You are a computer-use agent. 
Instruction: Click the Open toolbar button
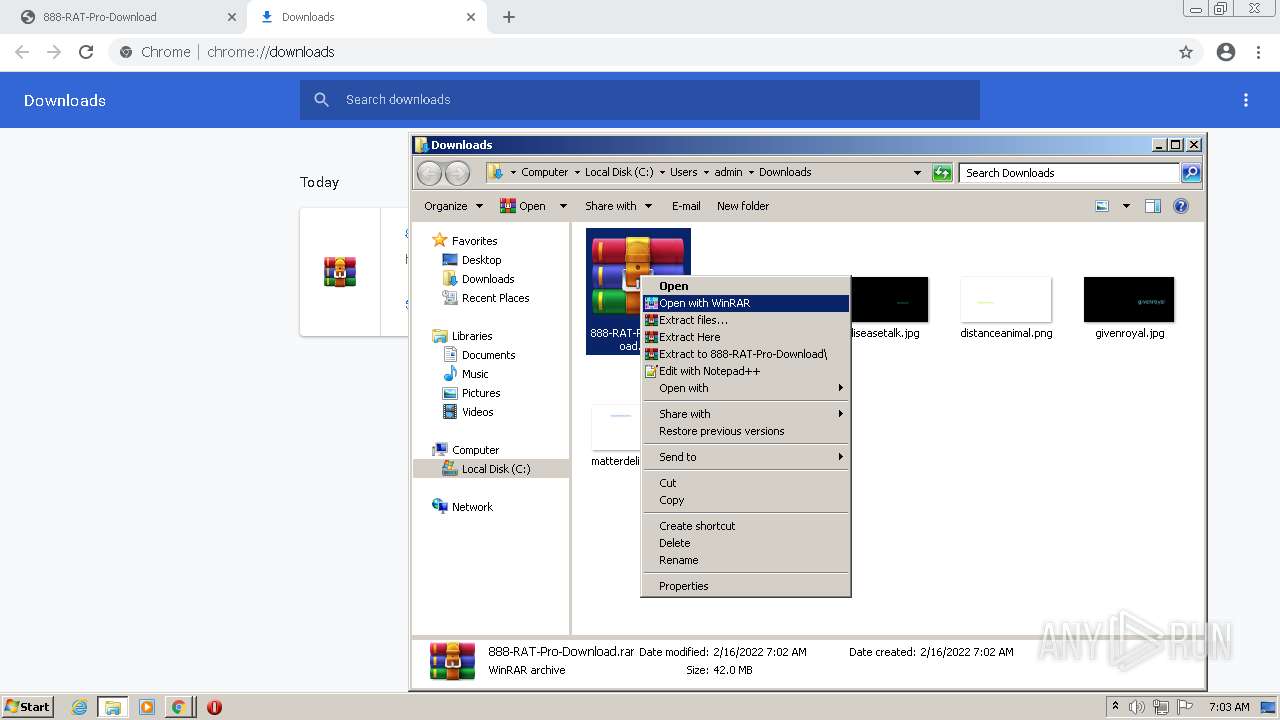(x=523, y=206)
